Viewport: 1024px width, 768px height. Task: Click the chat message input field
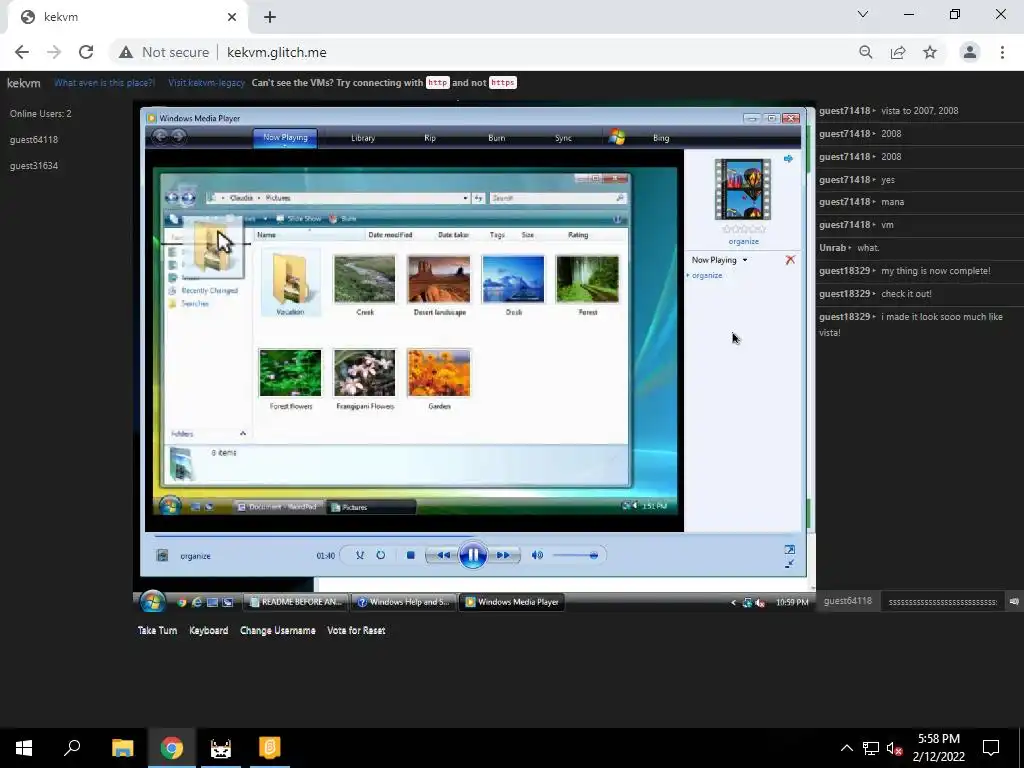click(x=943, y=601)
